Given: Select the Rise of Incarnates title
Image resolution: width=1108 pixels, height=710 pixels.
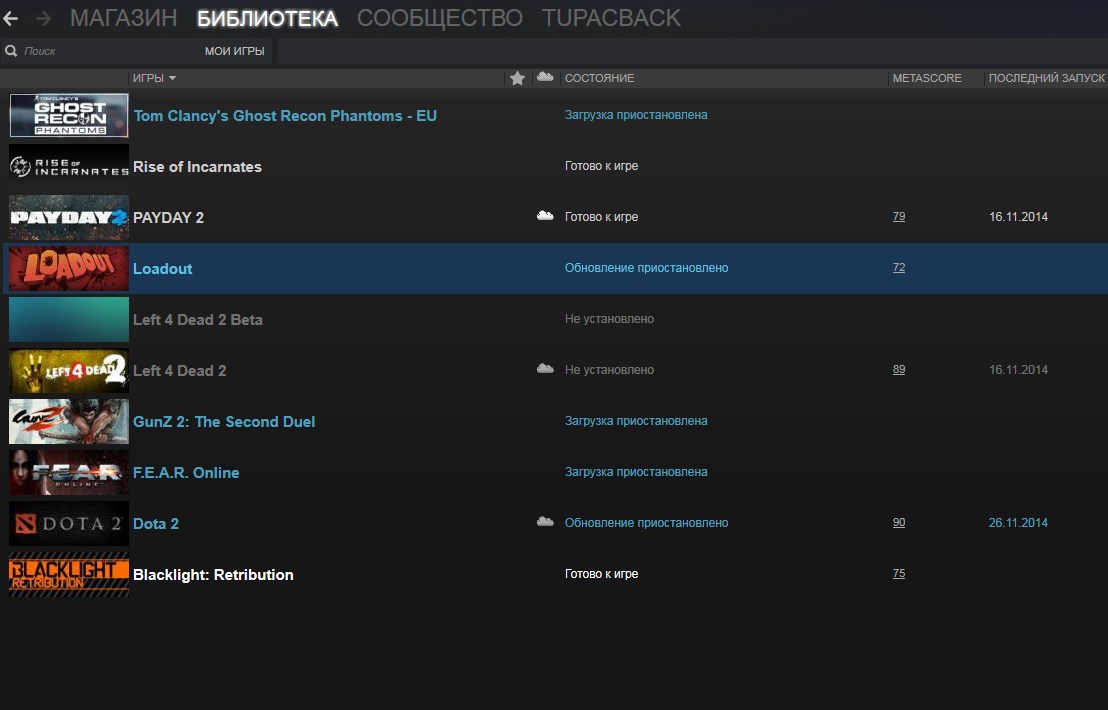Looking at the screenshot, I should point(197,167).
